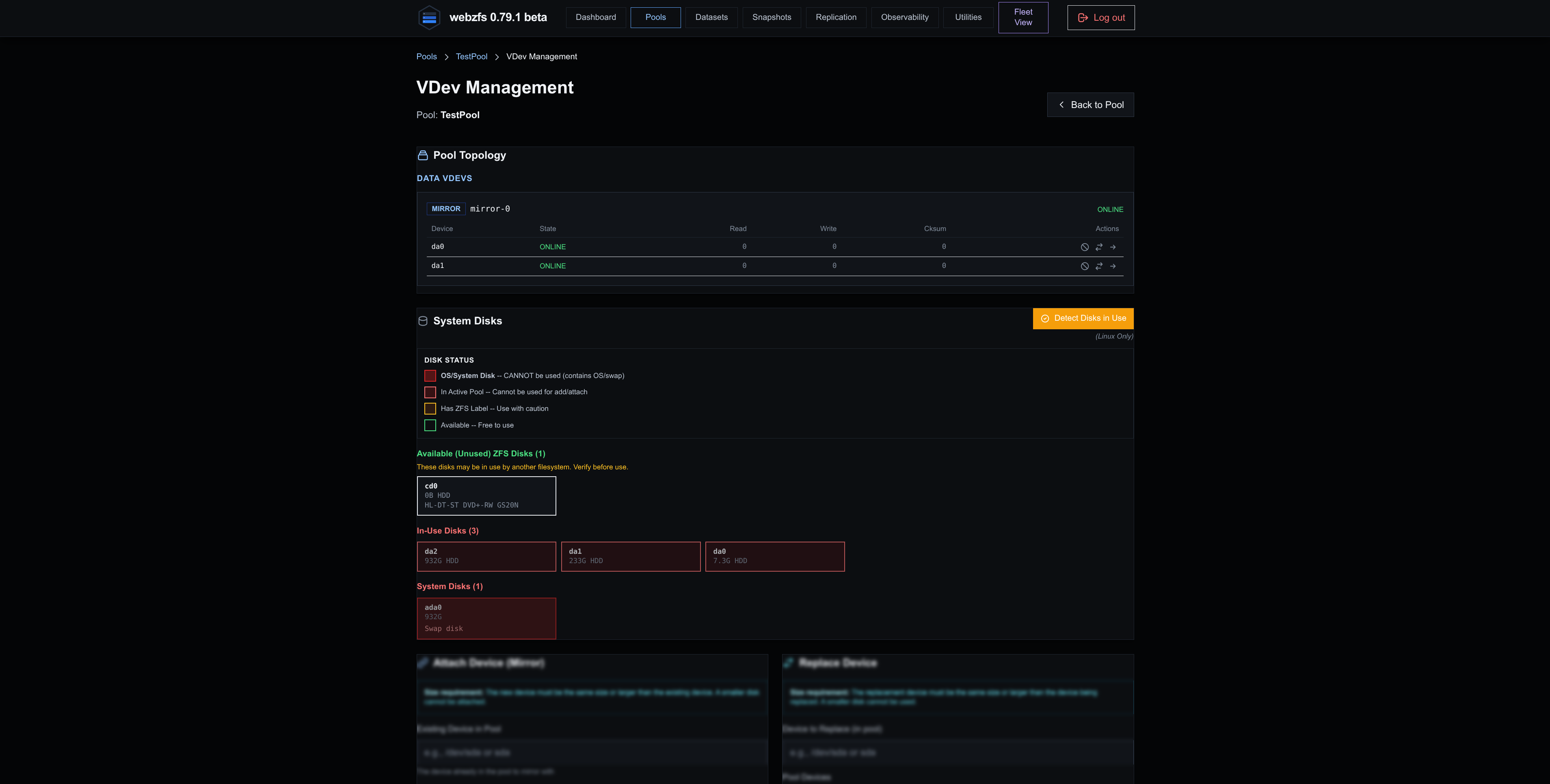Click the offline (ban) icon for da0
The image size is (1550, 784).
click(x=1084, y=247)
